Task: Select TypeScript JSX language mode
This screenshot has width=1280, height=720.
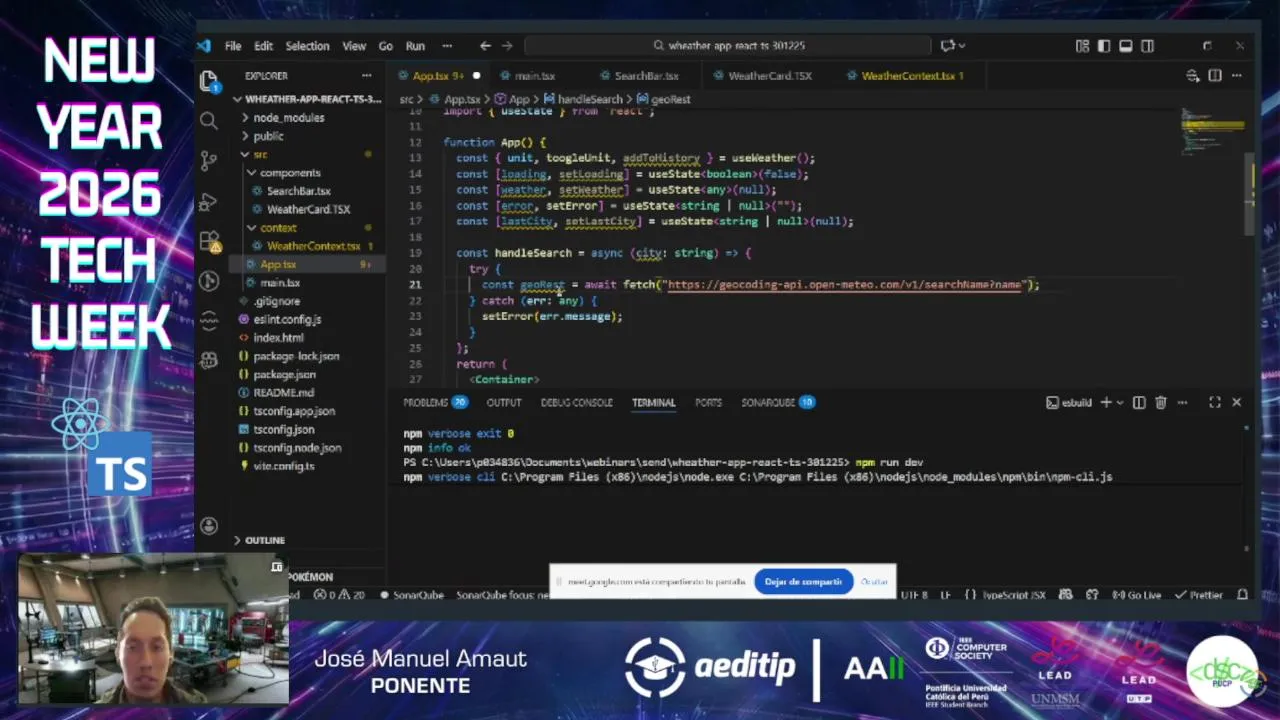Action: coord(1014,595)
